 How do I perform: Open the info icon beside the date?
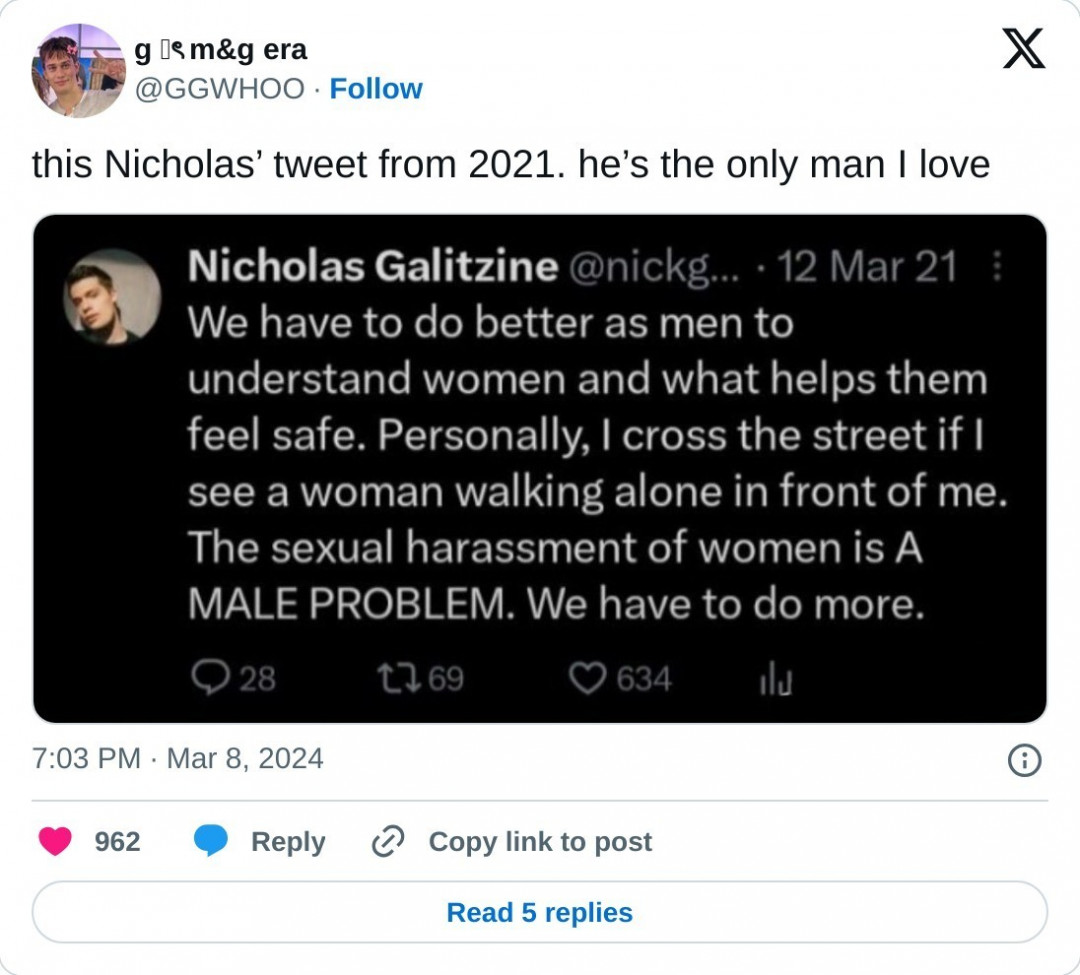[1022, 761]
